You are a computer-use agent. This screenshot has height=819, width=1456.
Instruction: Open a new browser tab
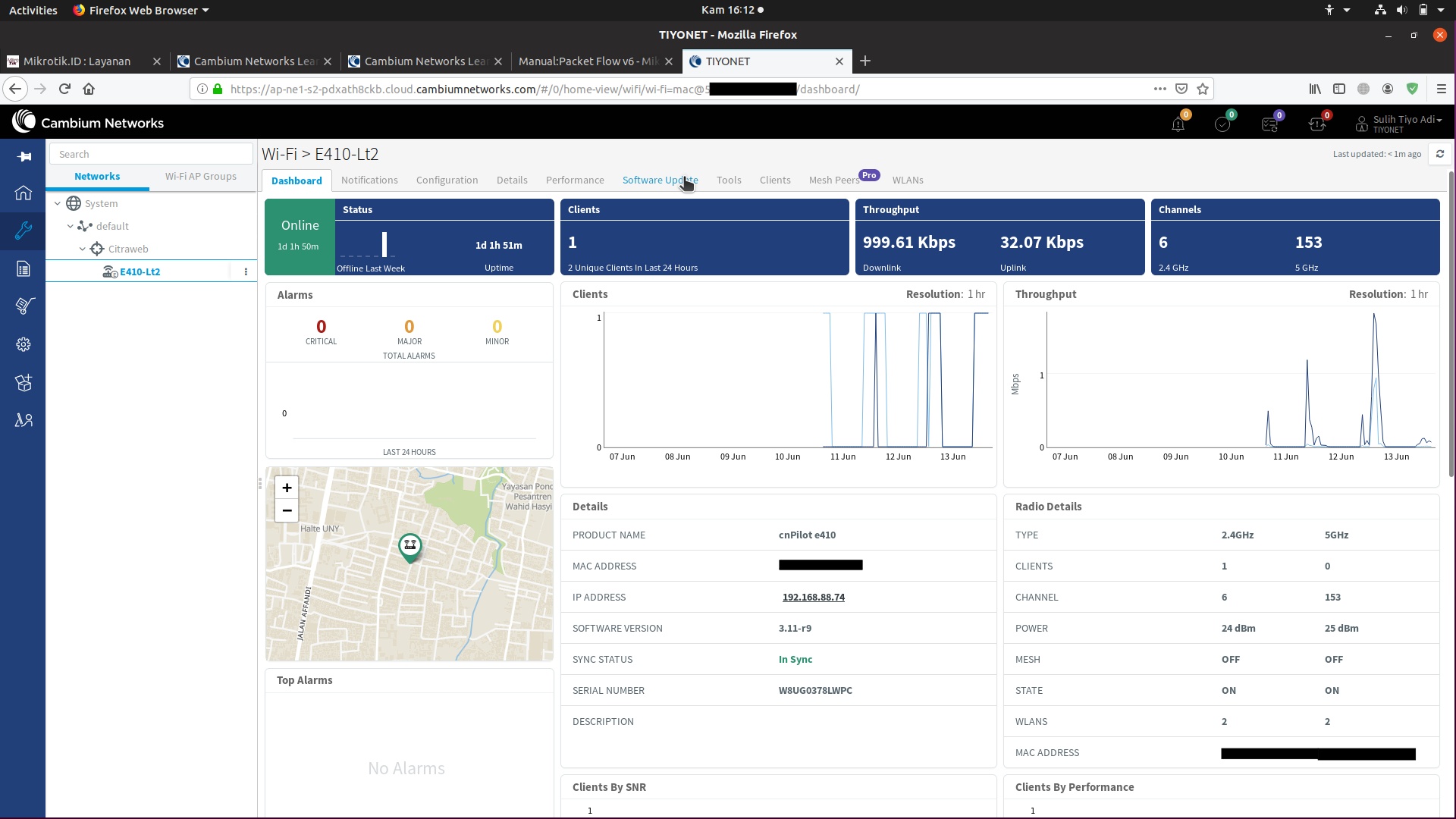pos(865,61)
